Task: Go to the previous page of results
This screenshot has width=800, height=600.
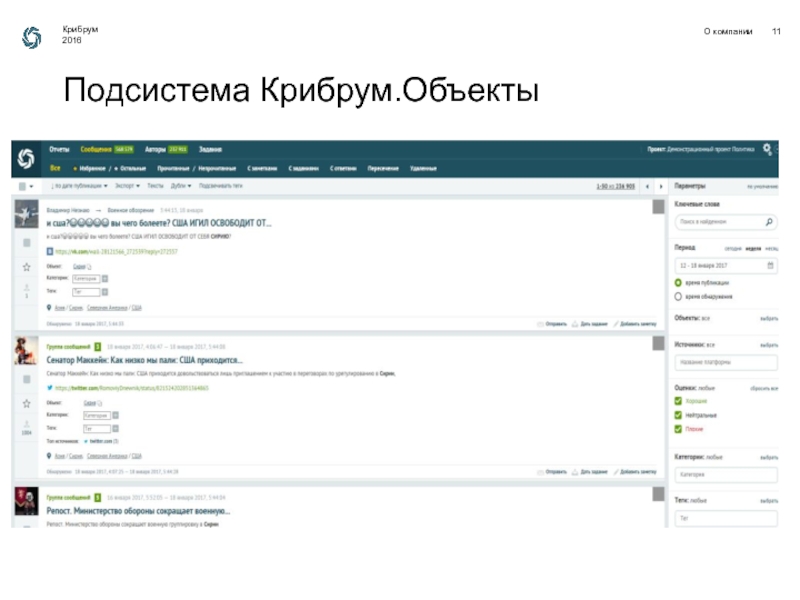Action: point(647,186)
